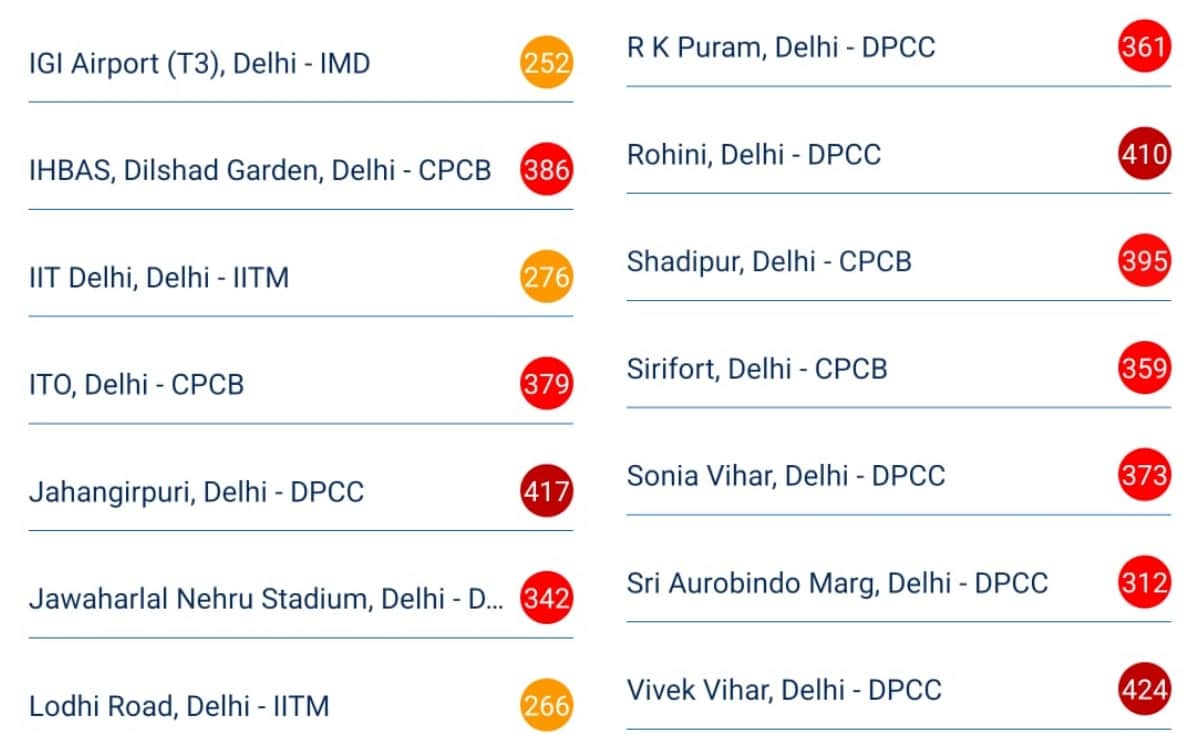Open Jawaharlal Nehru Stadium station row

pos(266,599)
